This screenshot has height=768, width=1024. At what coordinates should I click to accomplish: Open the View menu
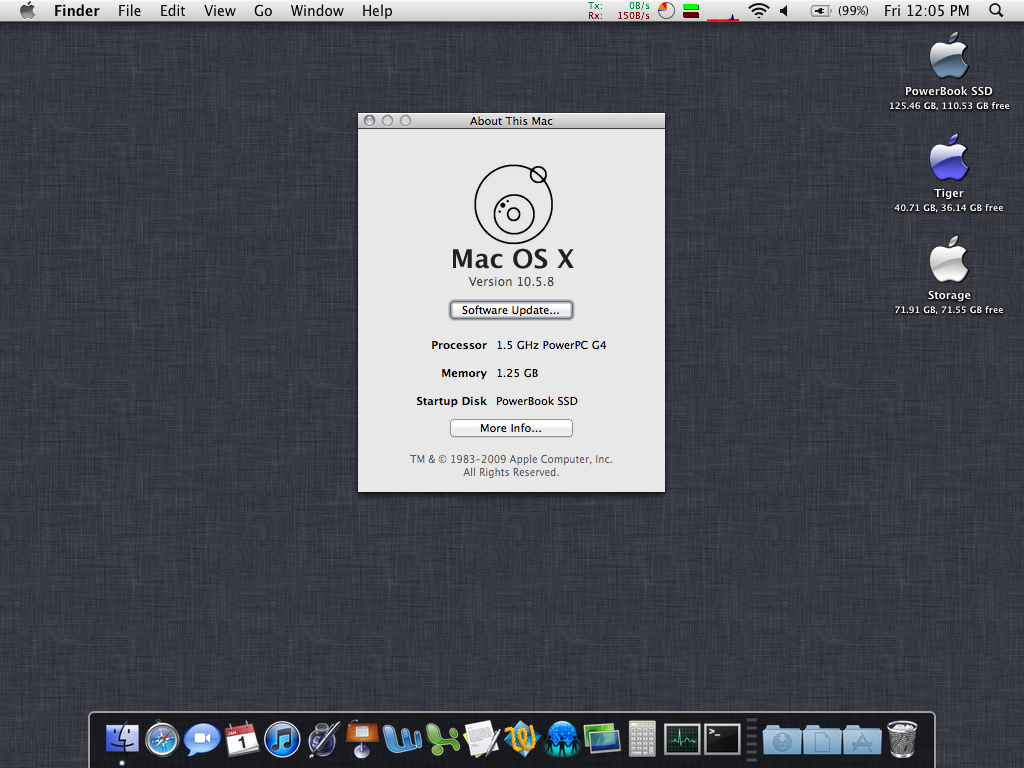[219, 10]
